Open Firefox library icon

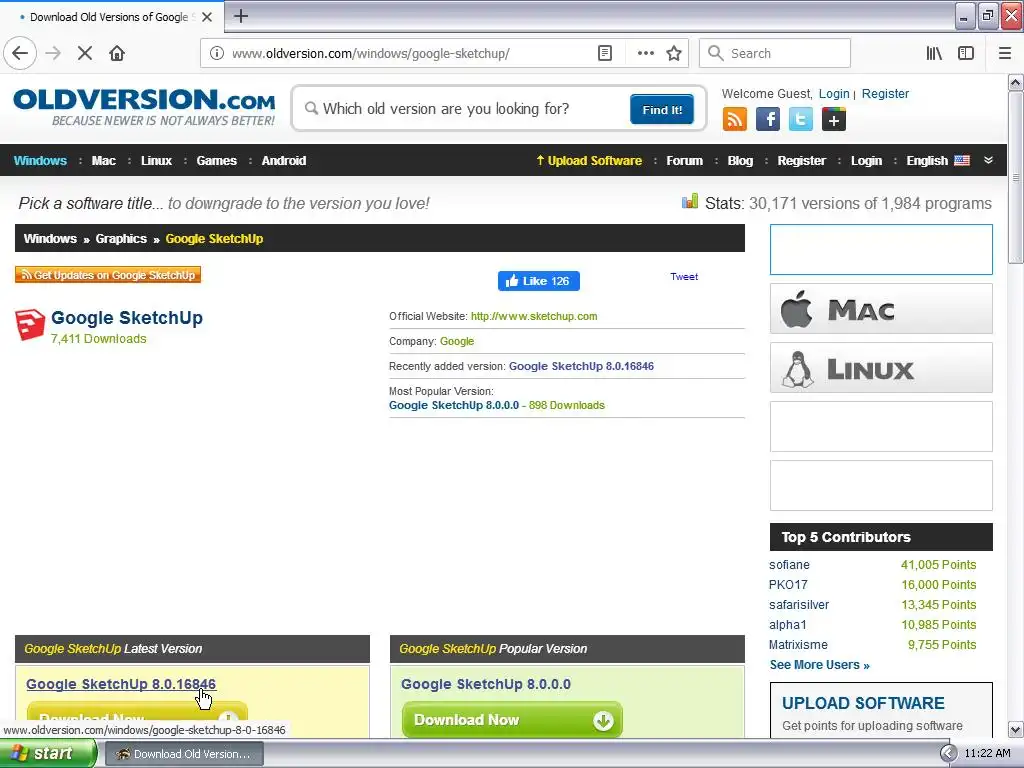[934, 53]
